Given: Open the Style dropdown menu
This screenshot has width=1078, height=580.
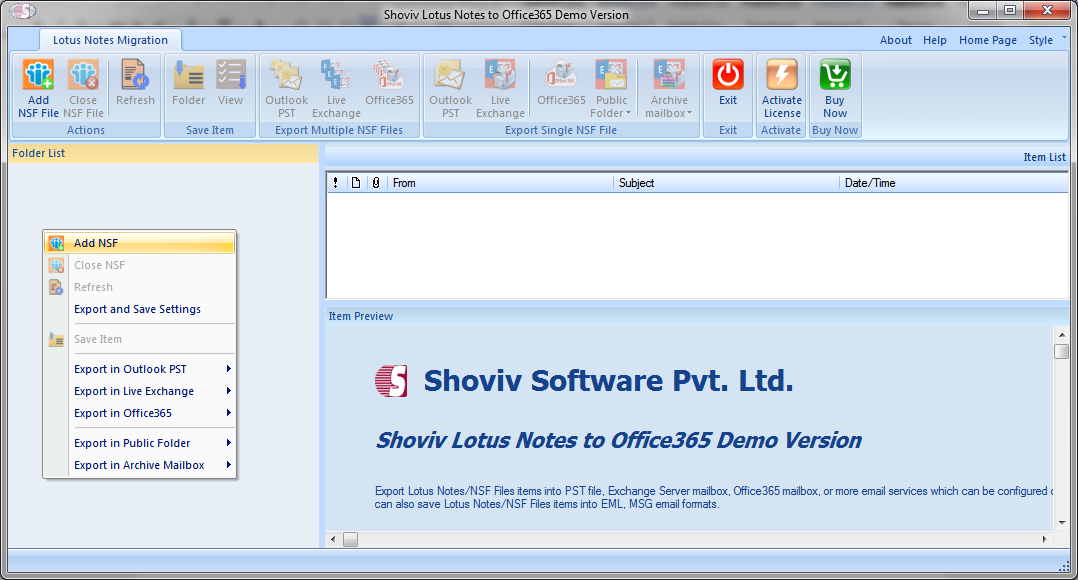Looking at the screenshot, I should click(1040, 40).
